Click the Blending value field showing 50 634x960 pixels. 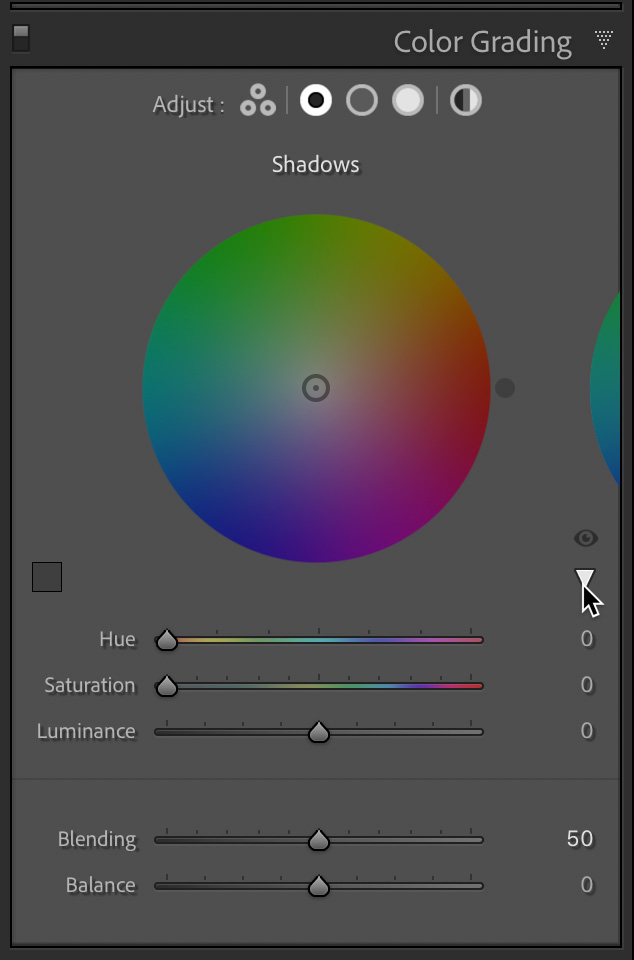point(580,839)
